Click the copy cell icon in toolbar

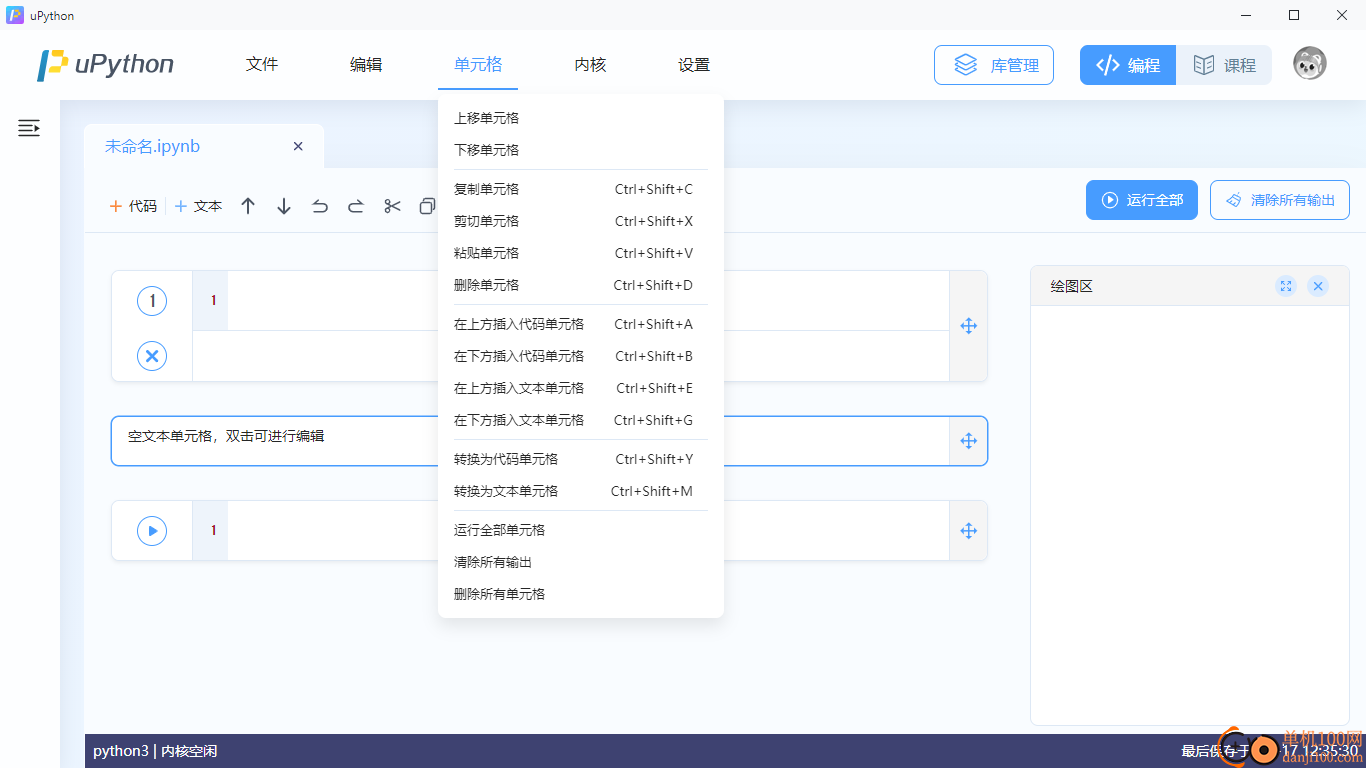427,206
